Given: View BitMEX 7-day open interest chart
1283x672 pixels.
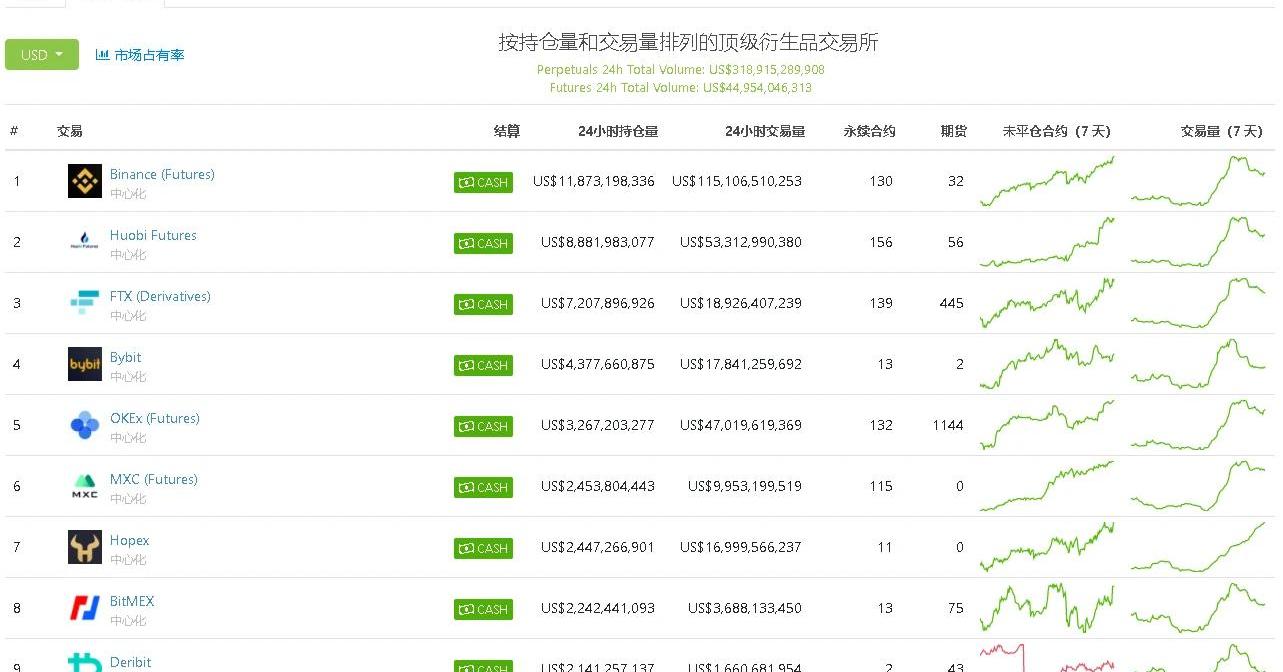Looking at the screenshot, I should 1047,608.
